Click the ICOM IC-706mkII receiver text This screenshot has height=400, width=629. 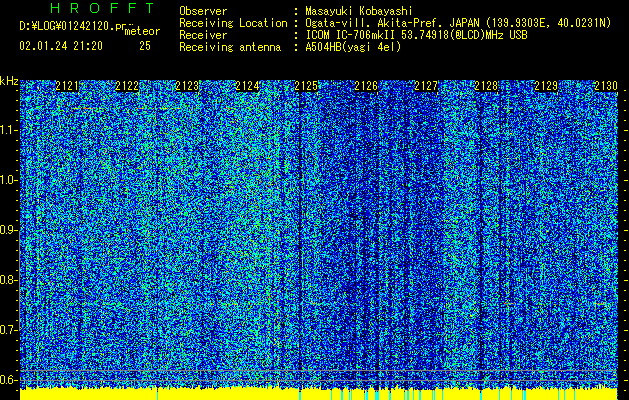(416, 35)
